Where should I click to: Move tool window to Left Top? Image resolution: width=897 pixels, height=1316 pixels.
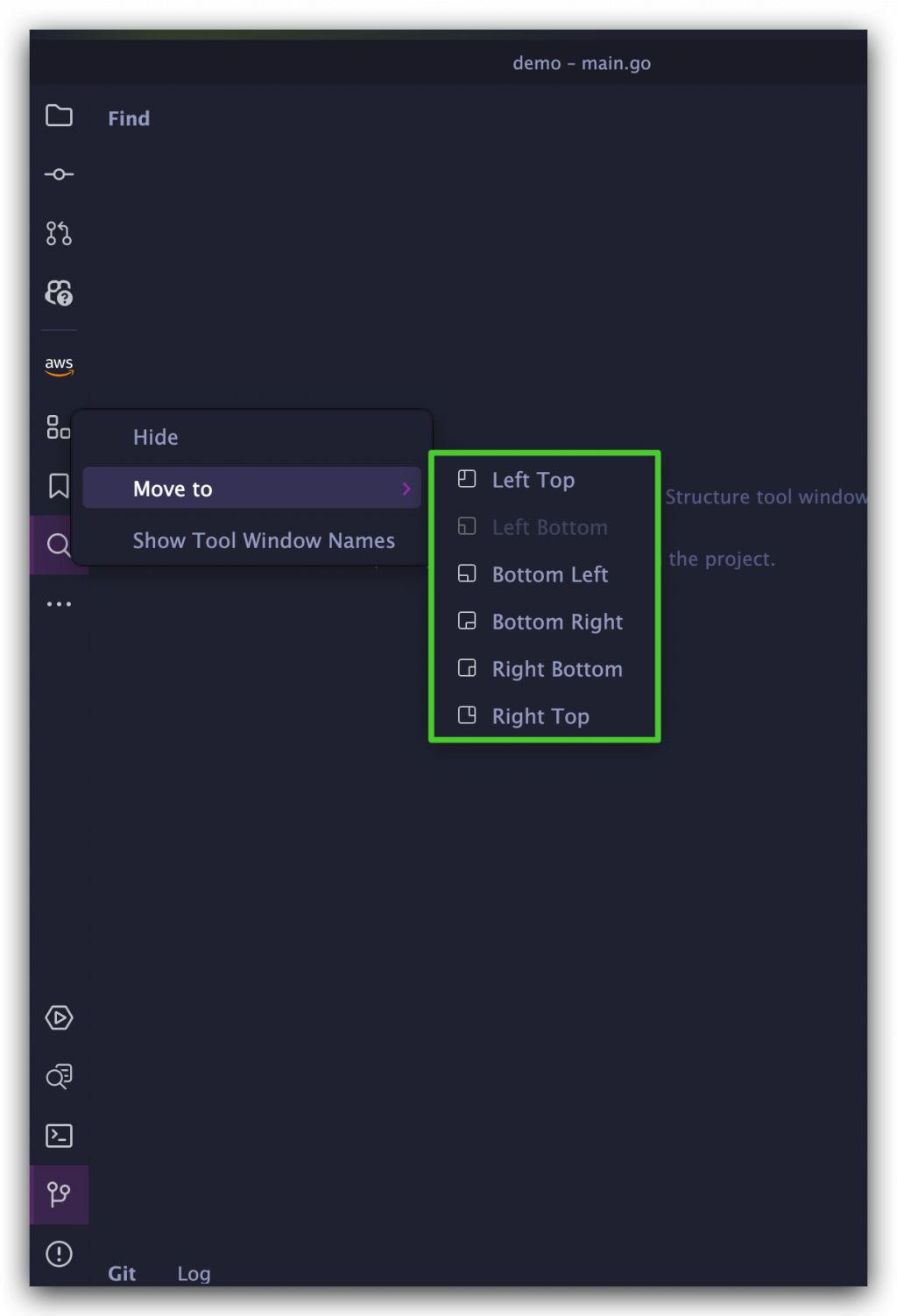pyautogui.click(x=533, y=480)
